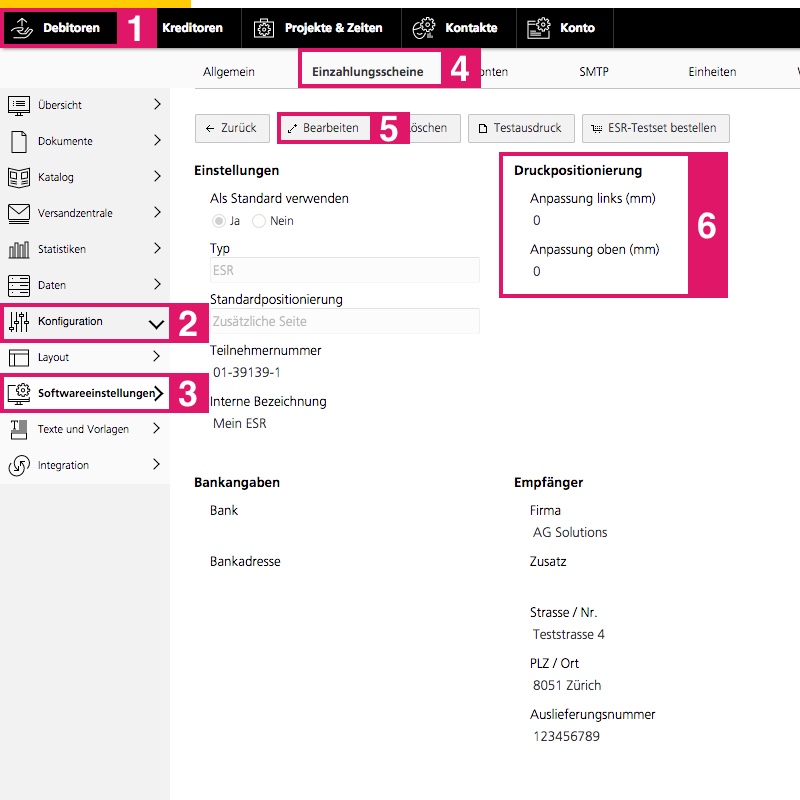Image resolution: width=800 pixels, height=800 pixels.
Task: Select the Nein radio button
Action: pyautogui.click(x=259, y=221)
